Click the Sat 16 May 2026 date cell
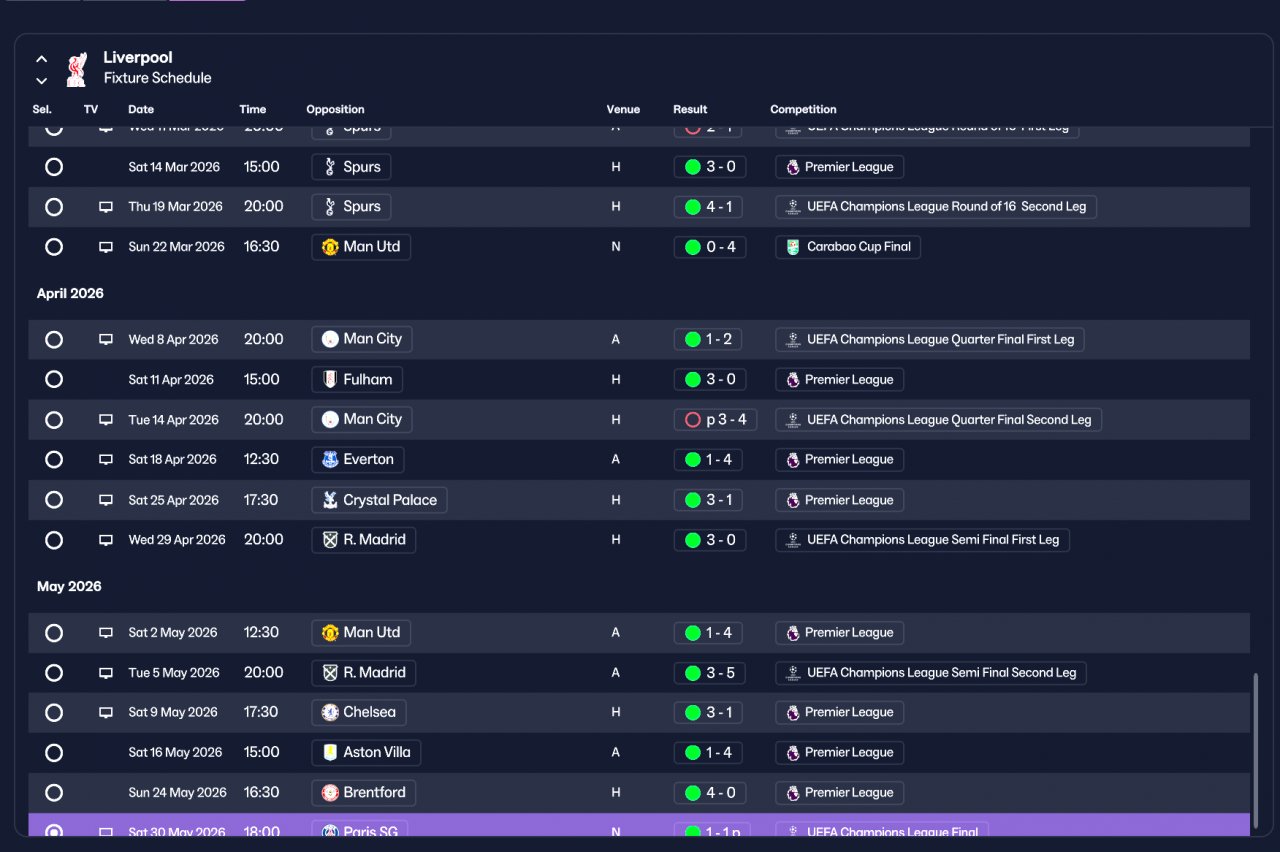The height and width of the screenshot is (852, 1280). click(175, 753)
